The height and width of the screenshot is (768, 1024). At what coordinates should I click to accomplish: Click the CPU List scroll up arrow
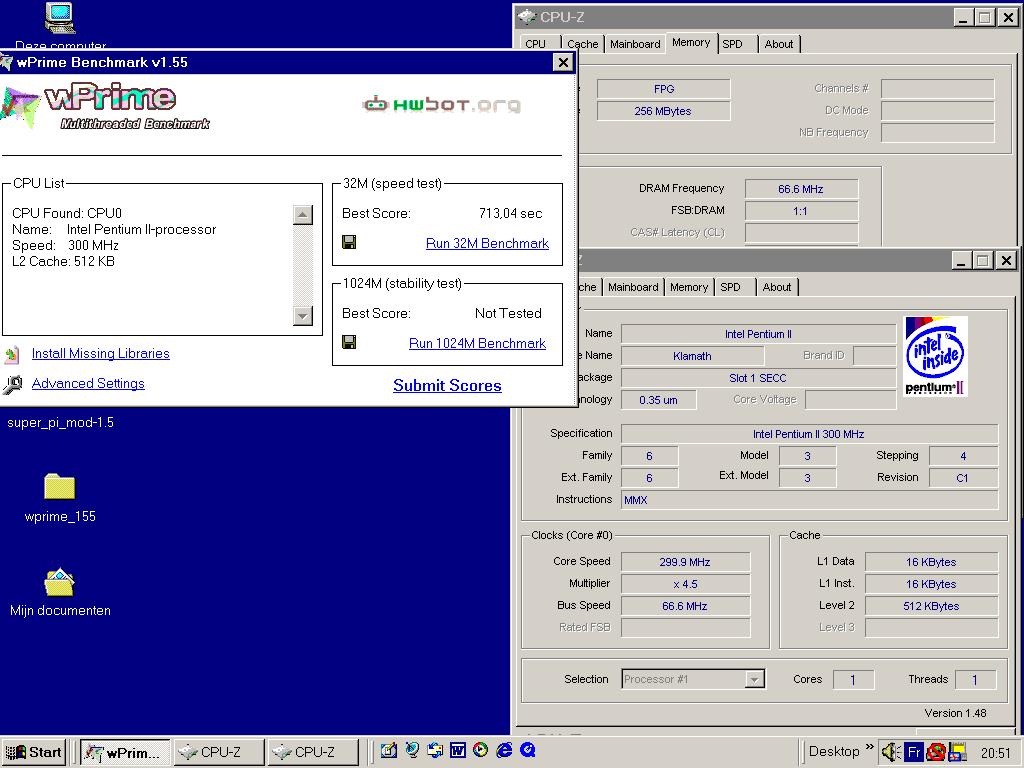coord(302,215)
